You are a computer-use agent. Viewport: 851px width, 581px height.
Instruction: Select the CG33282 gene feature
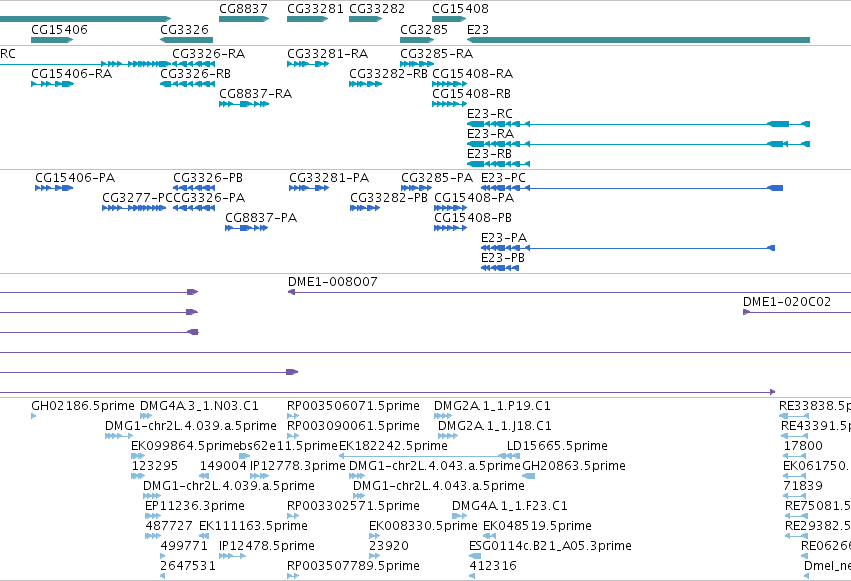(365, 19)
